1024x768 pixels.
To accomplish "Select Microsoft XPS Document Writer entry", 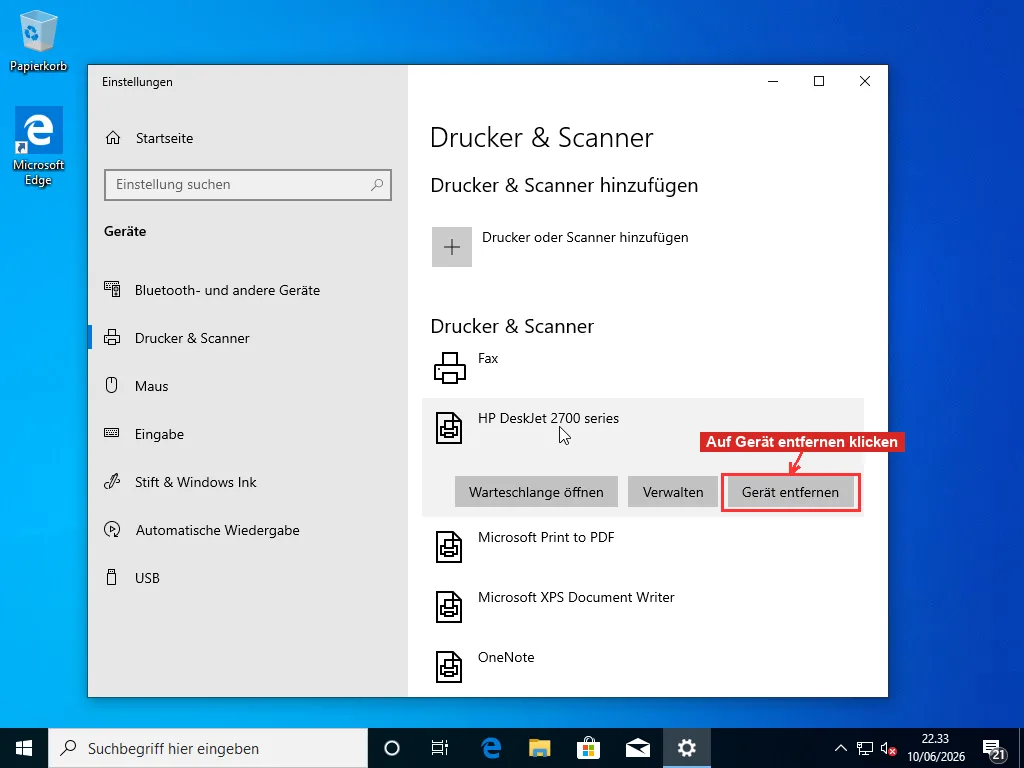I will [x=643, y=607].
